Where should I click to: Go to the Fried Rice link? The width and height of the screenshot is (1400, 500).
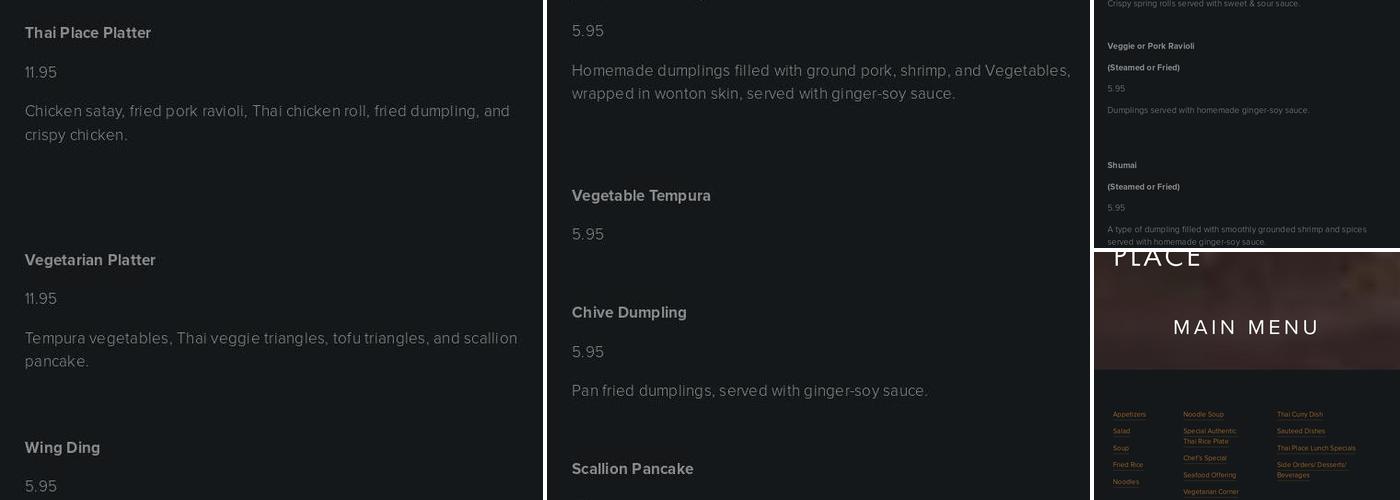pos(1127,465)
